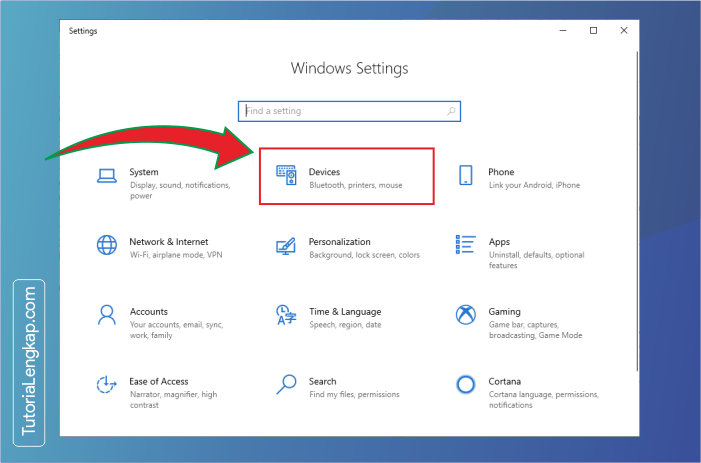Open the System settings title
The width and height of the screenshot is (701, 463).
click(x=144, y=172)
